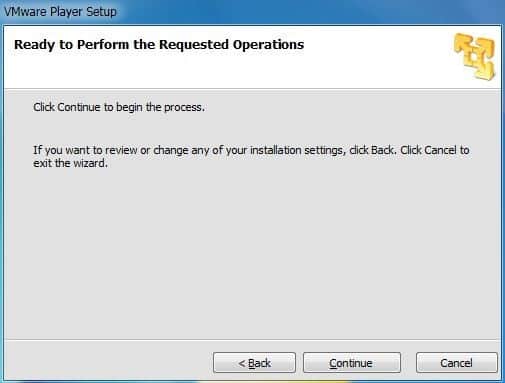Cancel the VMware Player setup wizard
Viewport: 505px width, 383px height.
[x=456, y=362]
